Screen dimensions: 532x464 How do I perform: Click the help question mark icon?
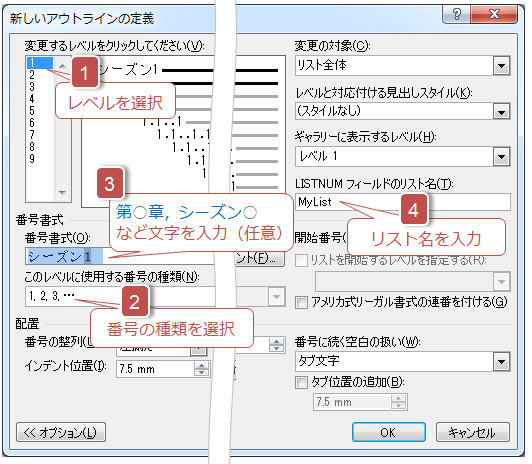(x=457, y=15)
